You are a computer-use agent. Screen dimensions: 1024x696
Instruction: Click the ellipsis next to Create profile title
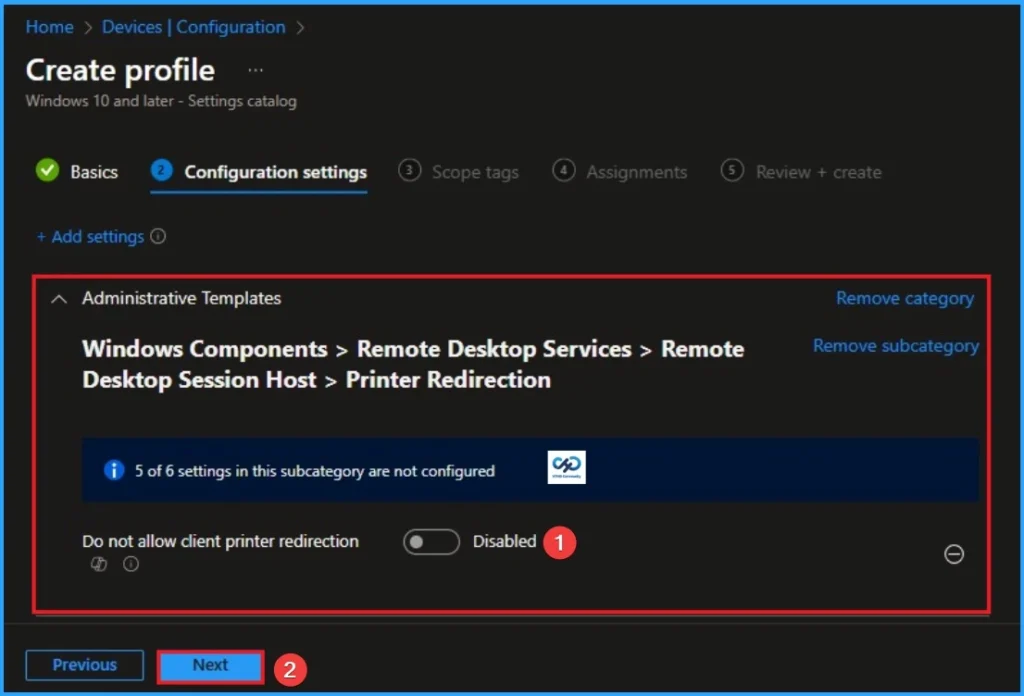coord(255,68)
